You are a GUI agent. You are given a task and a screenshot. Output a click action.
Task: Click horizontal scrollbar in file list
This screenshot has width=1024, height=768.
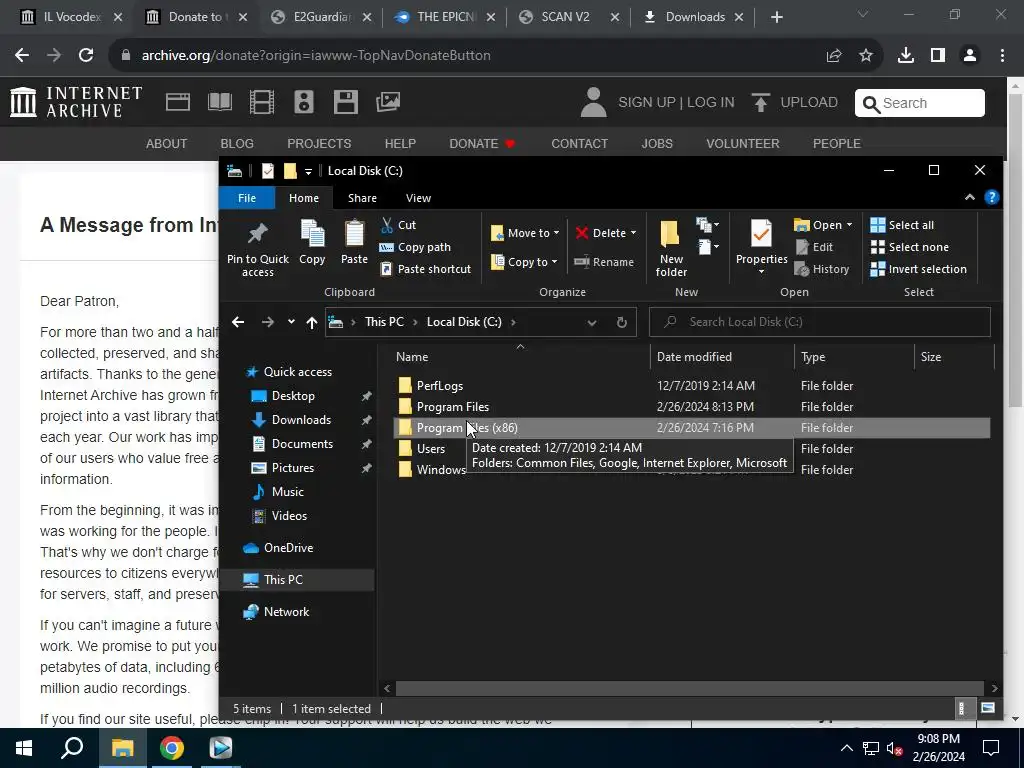click(689, 688)
